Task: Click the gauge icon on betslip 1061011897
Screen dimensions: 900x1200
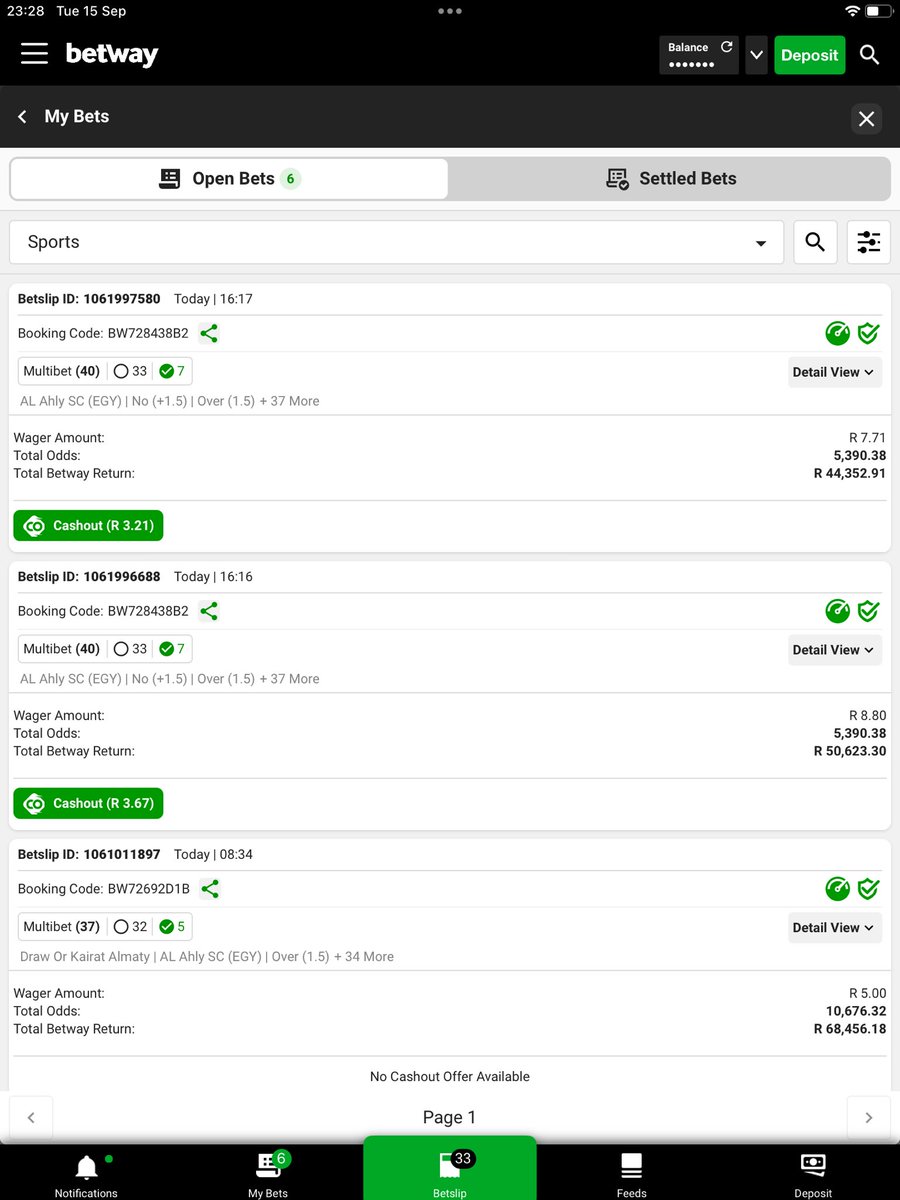Action: 838,889
